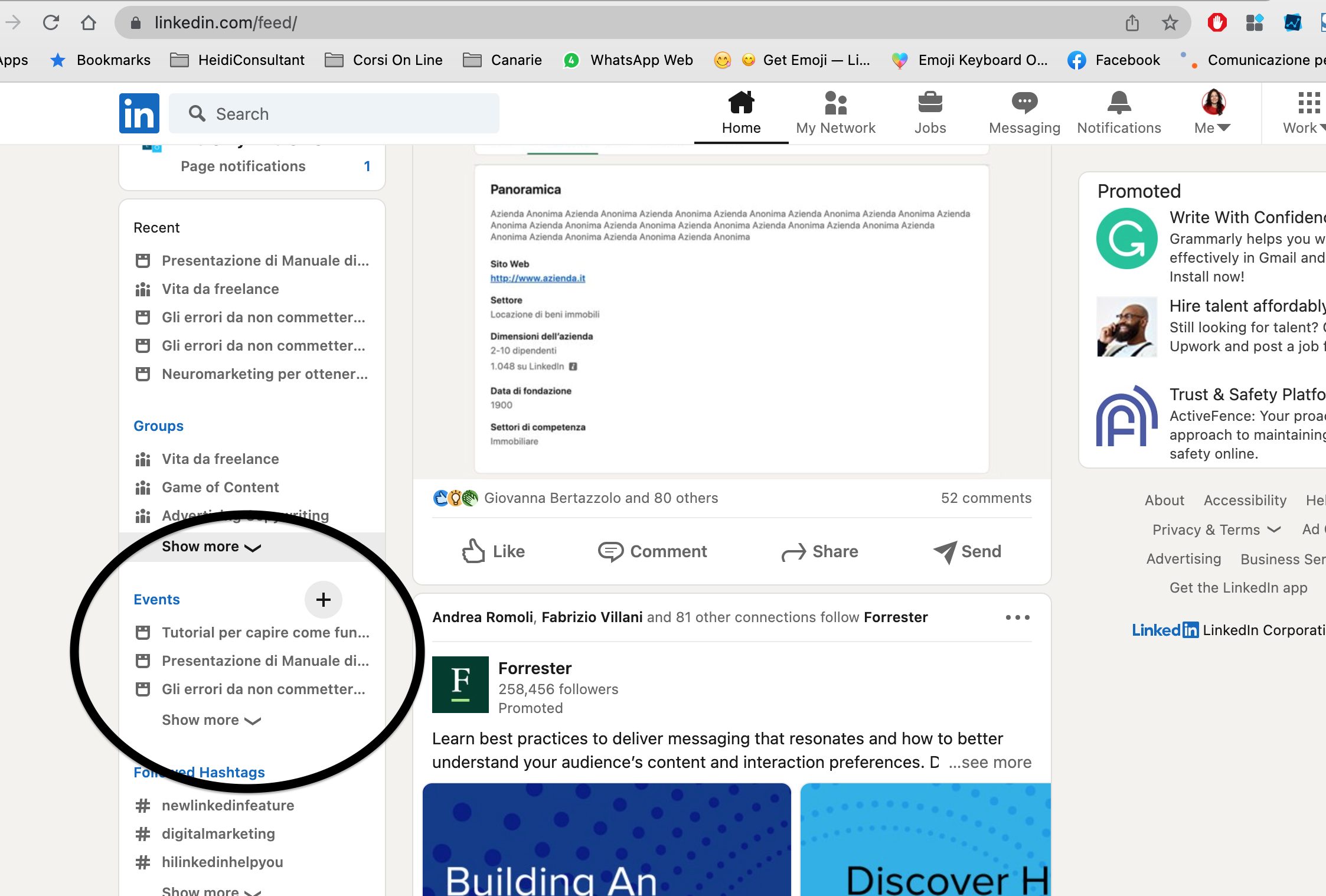Open the newlinkedinfeature hashtag
1326x896 pixels.
(x=227, y=805)
